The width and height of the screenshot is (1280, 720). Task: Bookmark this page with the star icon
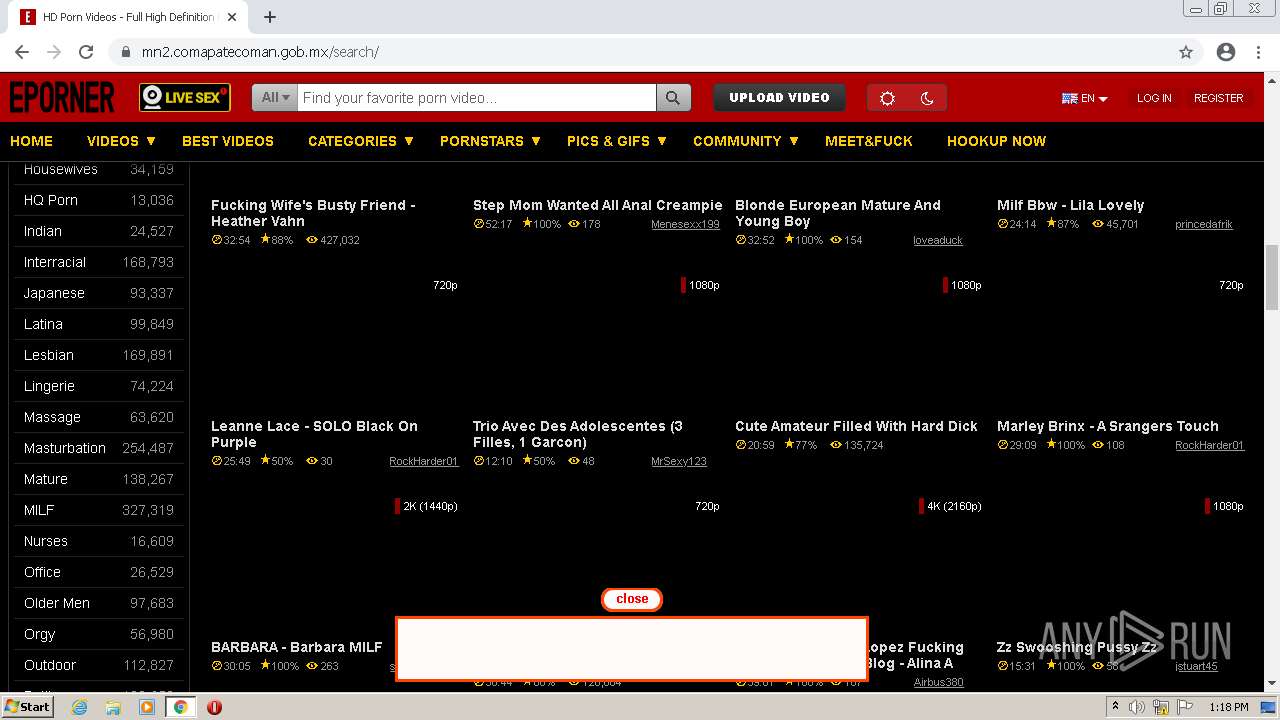coord(1186,52)
